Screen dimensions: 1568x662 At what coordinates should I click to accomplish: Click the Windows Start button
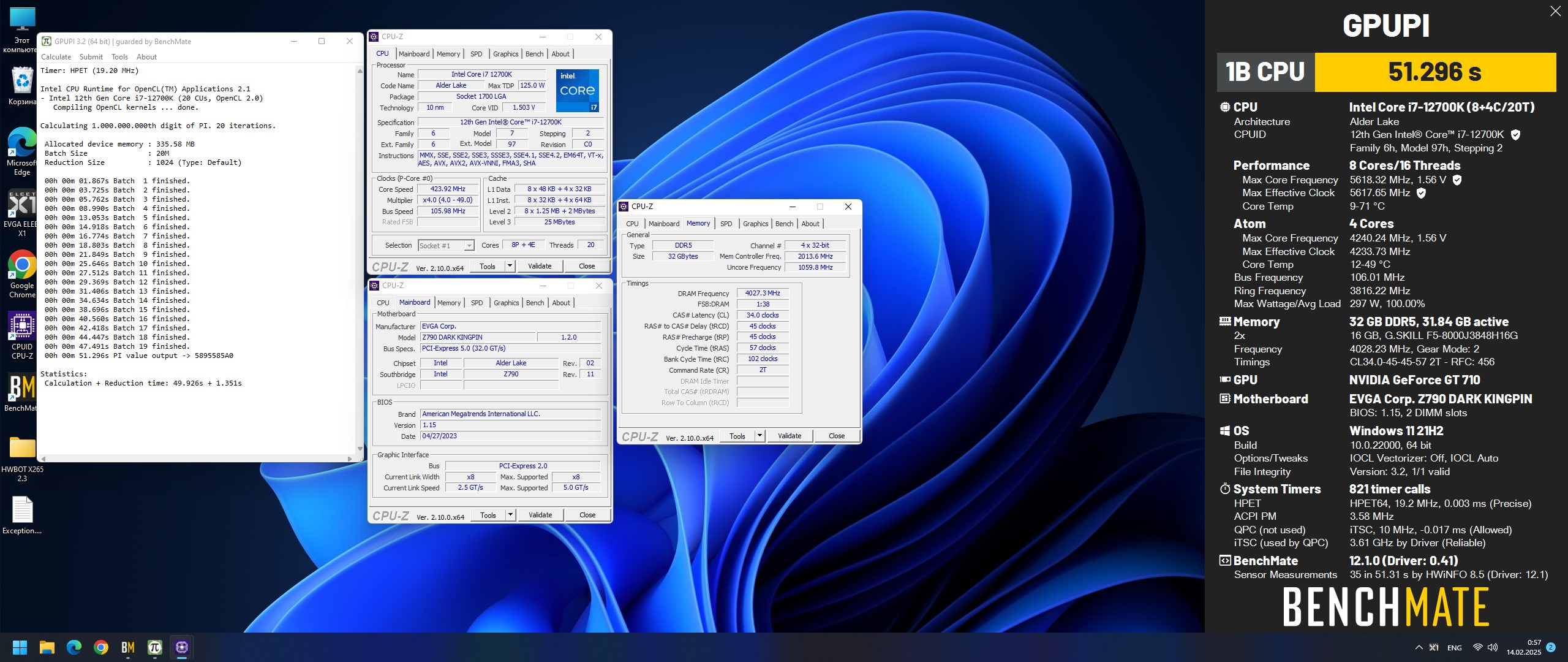point(20,647)
